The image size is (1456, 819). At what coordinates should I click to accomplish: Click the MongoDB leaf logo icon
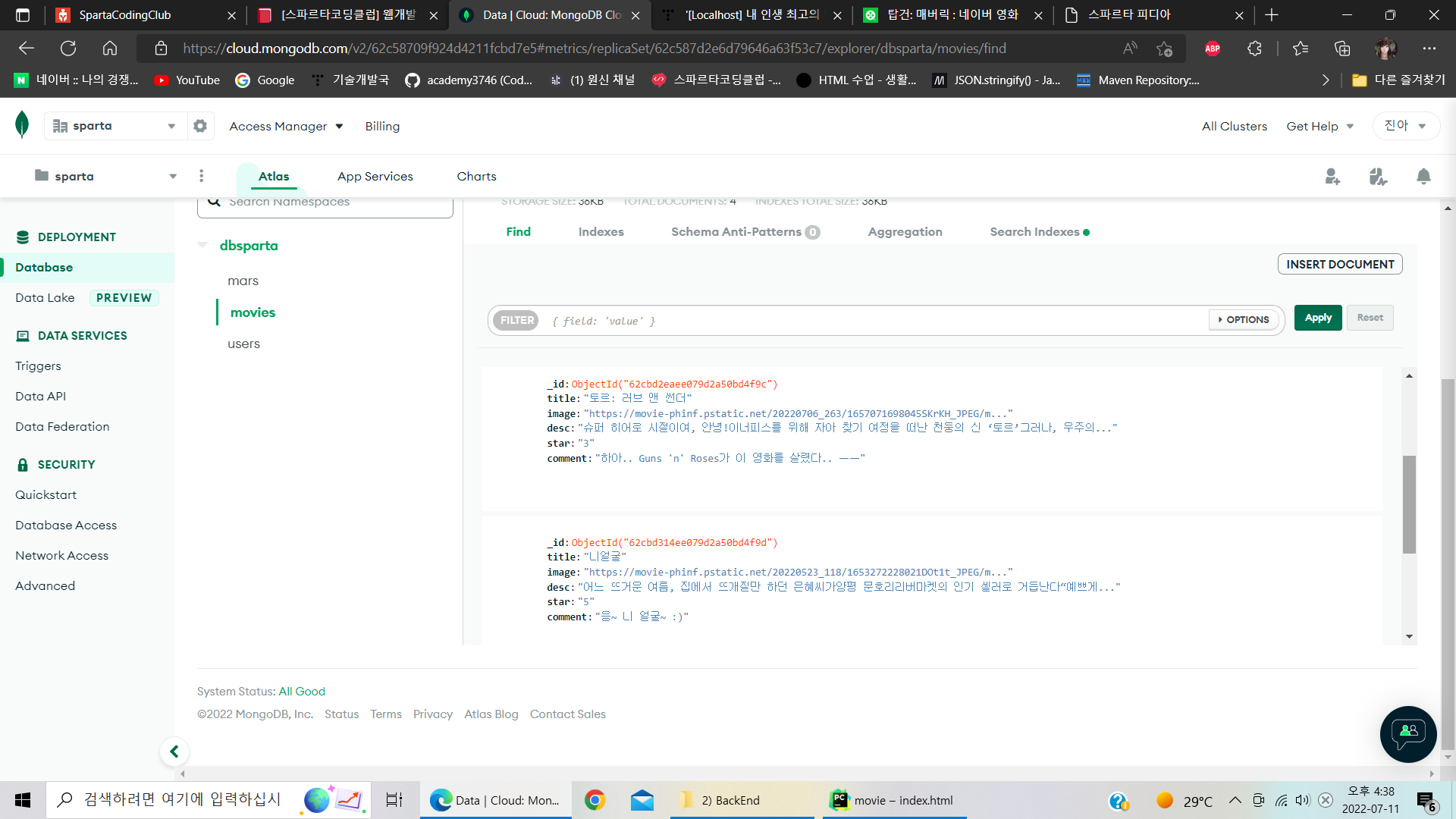pos(22,124)
